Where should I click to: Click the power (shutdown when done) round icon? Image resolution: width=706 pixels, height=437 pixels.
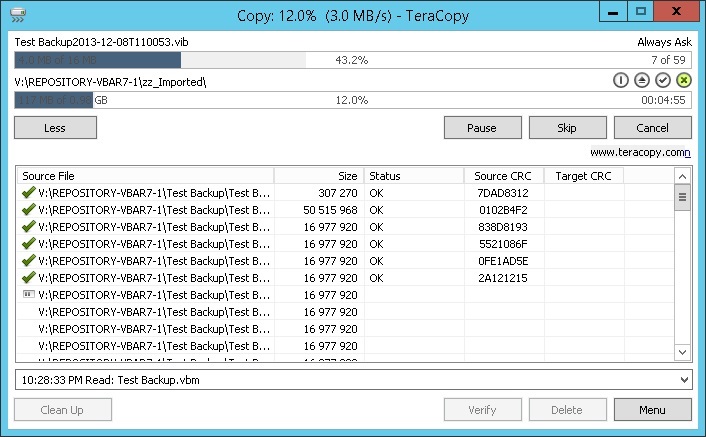(x=620, y=80)
